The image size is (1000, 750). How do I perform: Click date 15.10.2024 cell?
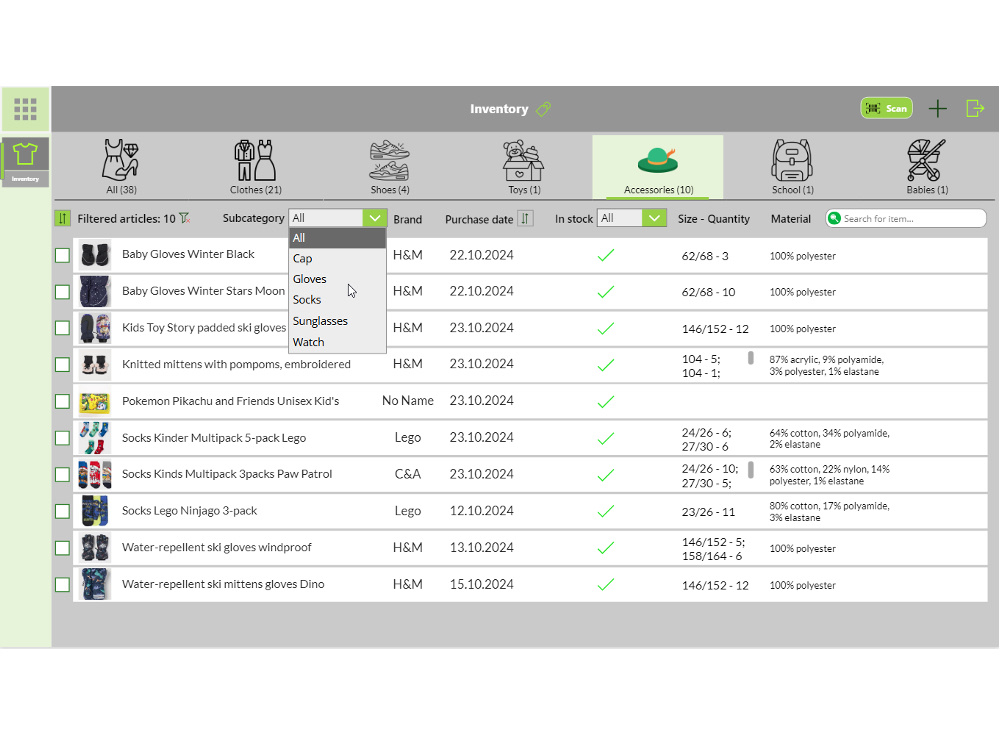click(x=482, y=584)
